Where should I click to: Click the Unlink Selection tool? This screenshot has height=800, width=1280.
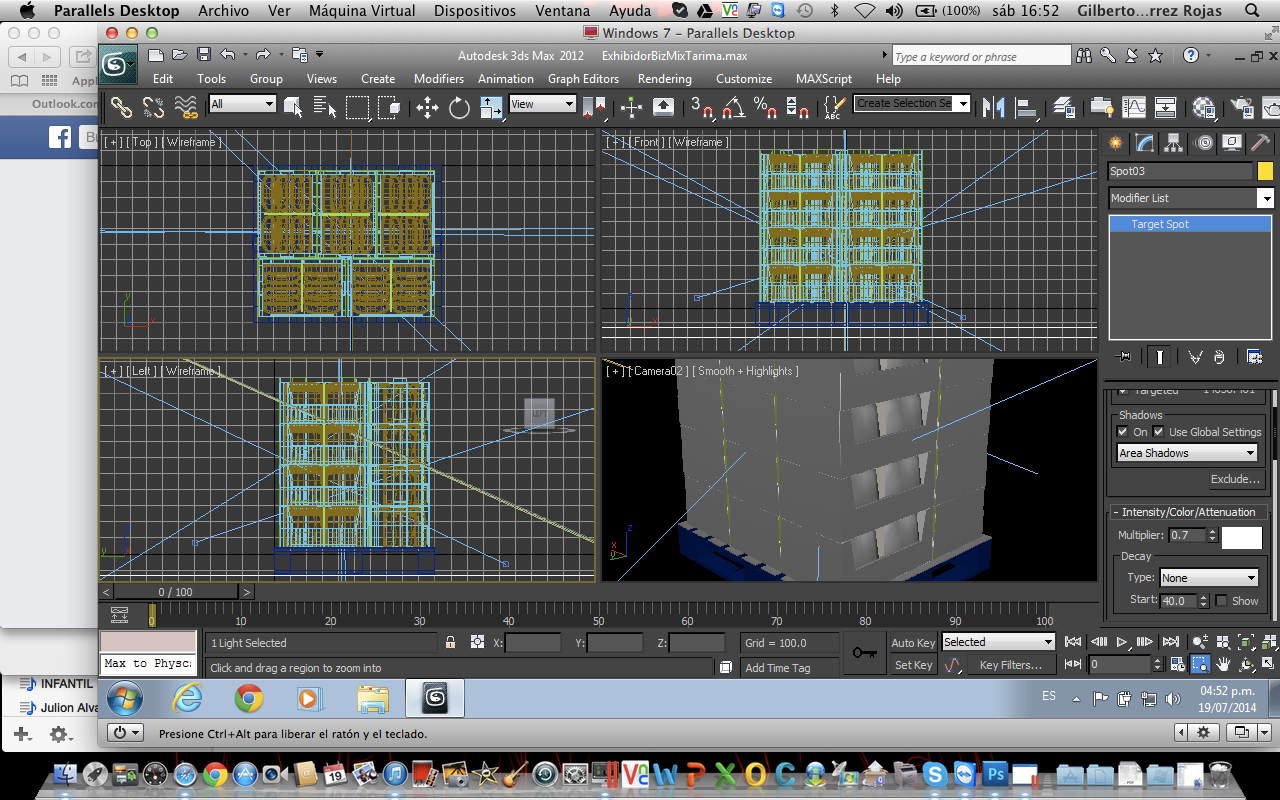(x=153, y=106)
